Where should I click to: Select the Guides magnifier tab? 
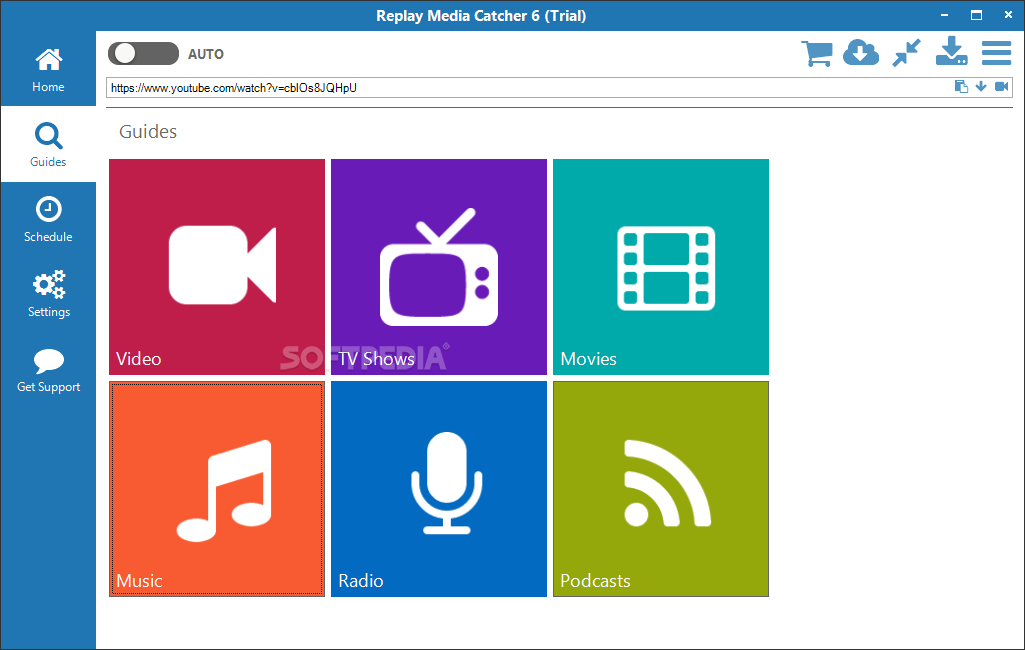click(48, 145)
